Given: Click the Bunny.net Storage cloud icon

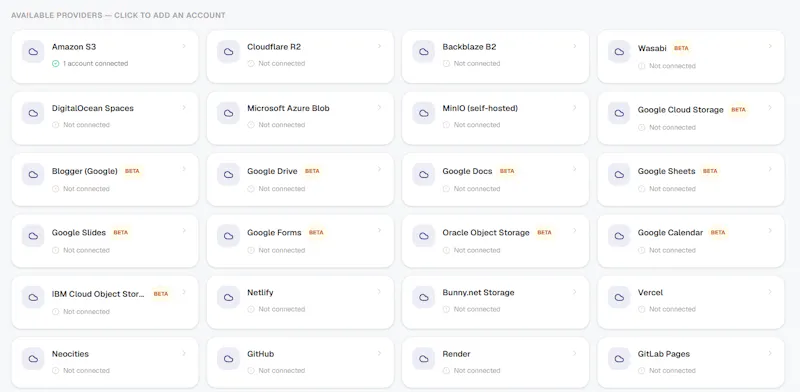Looking at the screenshot, I should pyautogui.click(x=423, y=297).
